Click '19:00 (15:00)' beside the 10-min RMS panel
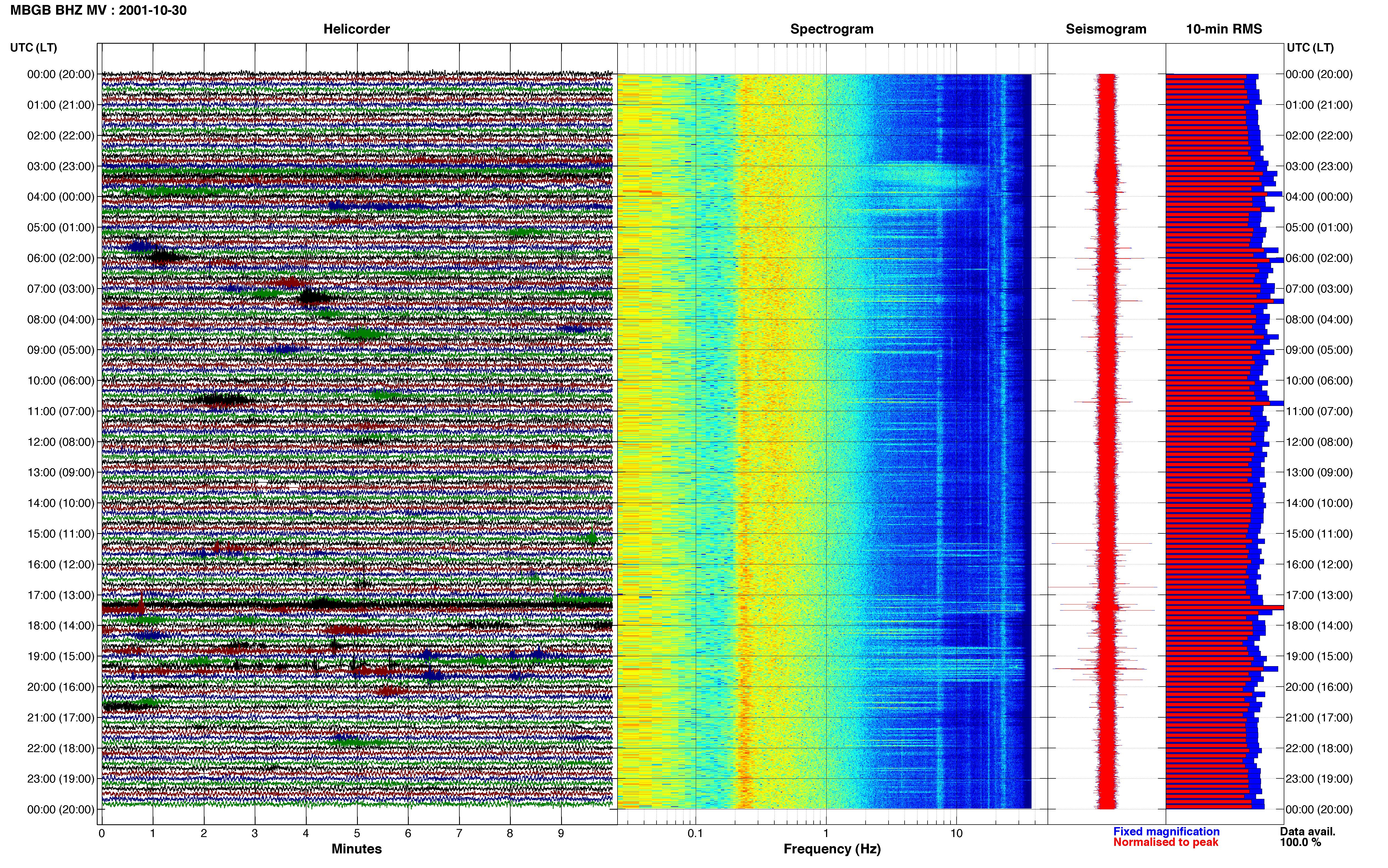1388x868 pixels. pos(1319,656)
